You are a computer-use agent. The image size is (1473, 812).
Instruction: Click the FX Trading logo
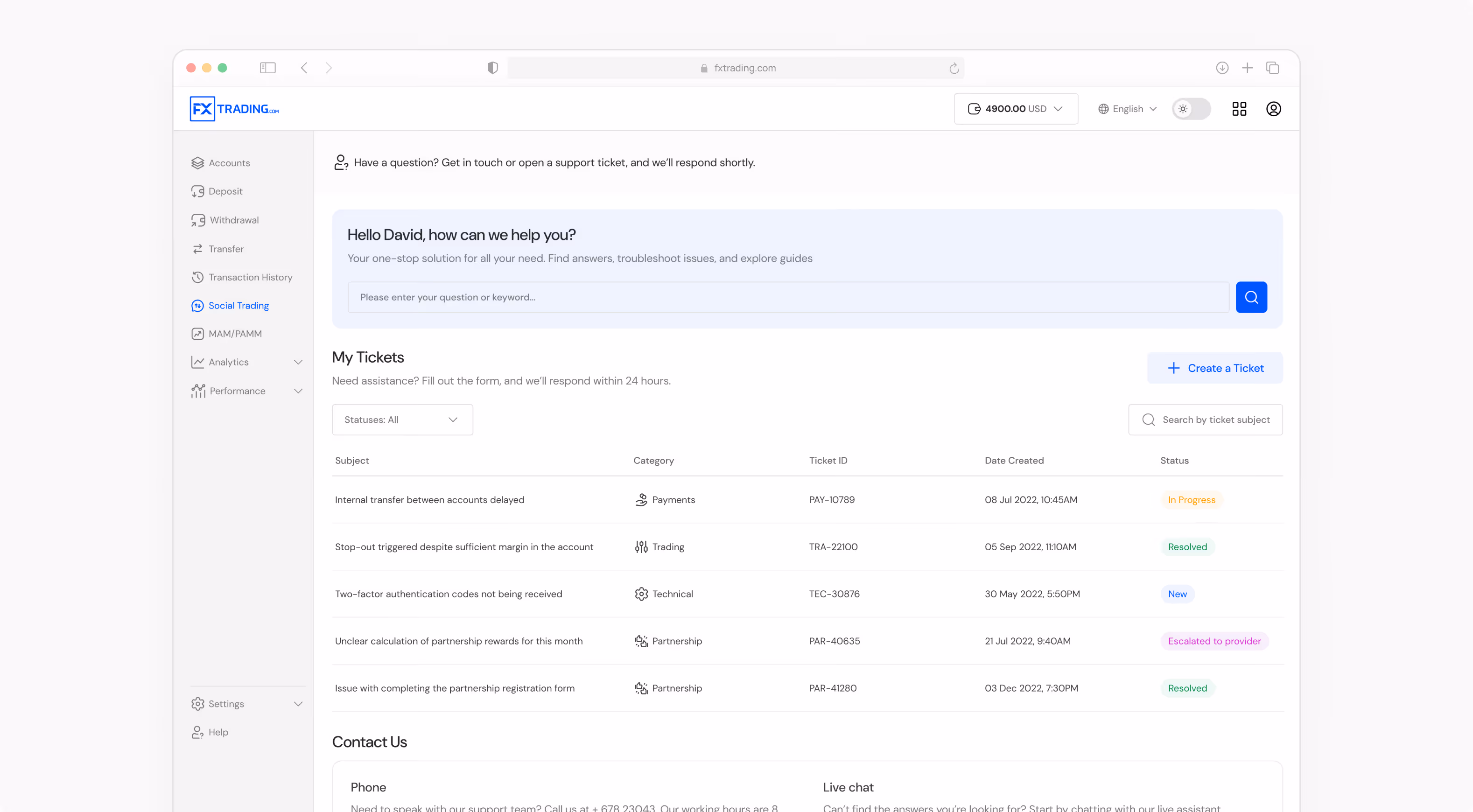[x=234, y=109]
